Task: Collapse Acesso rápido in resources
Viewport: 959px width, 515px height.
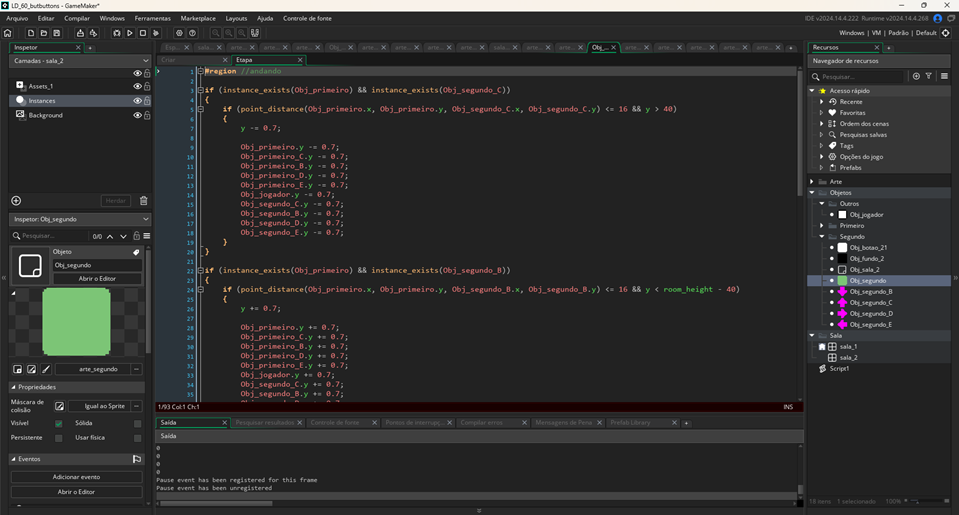Action: [812, 91]
